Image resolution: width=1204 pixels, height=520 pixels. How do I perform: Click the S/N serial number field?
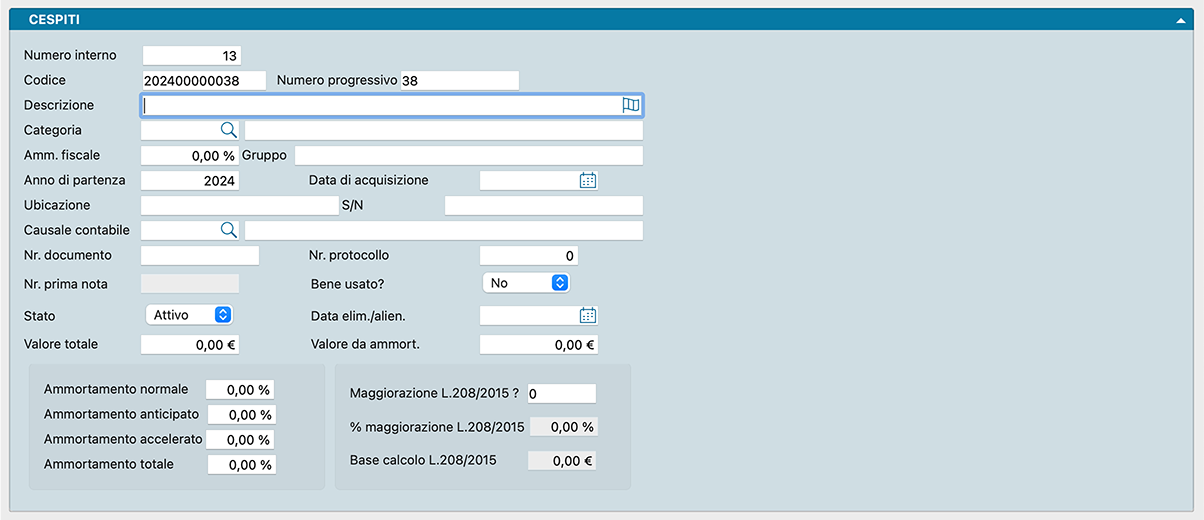pos(543,205)
